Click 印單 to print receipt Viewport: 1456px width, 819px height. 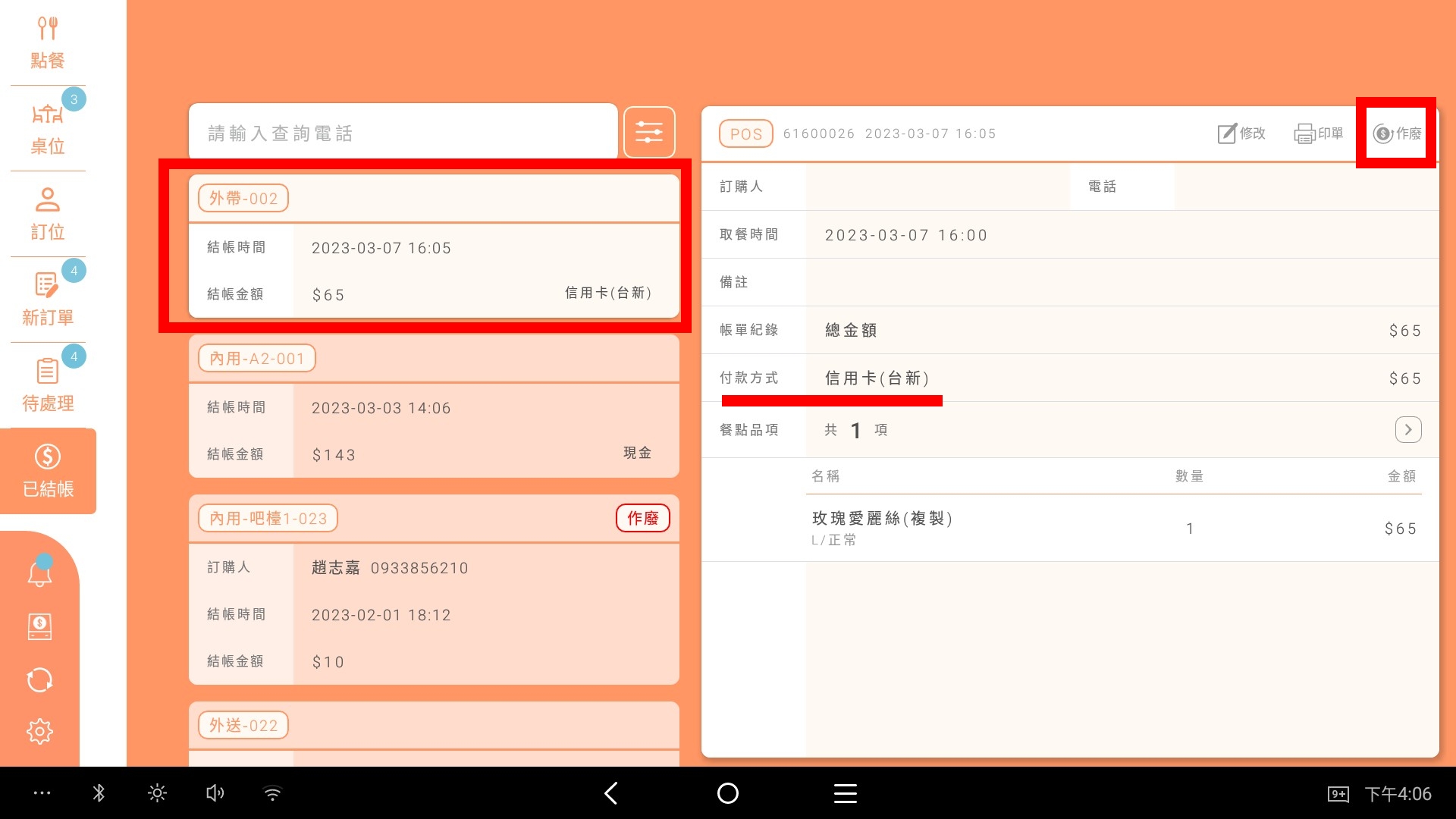[x=1319, y=133]
